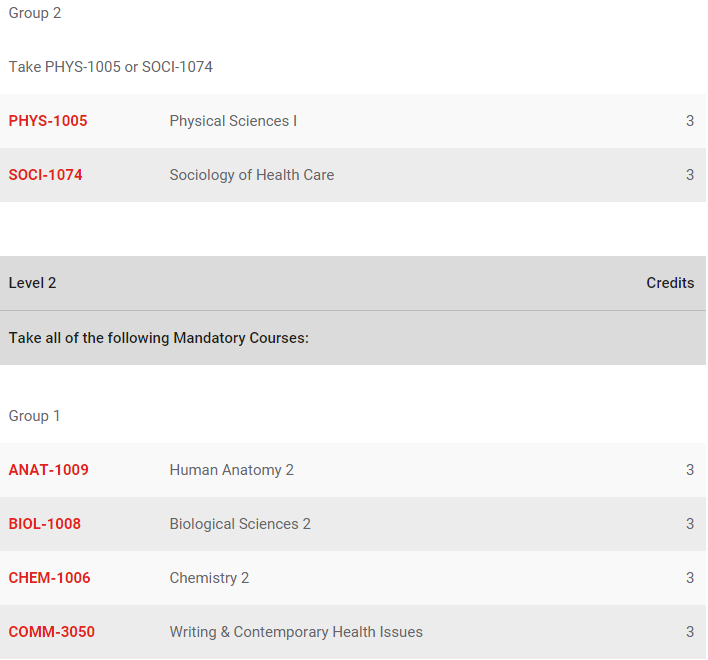Go to the CHEM-1006 course page
This screenshot has height=660, width=708.
(50, 578)
